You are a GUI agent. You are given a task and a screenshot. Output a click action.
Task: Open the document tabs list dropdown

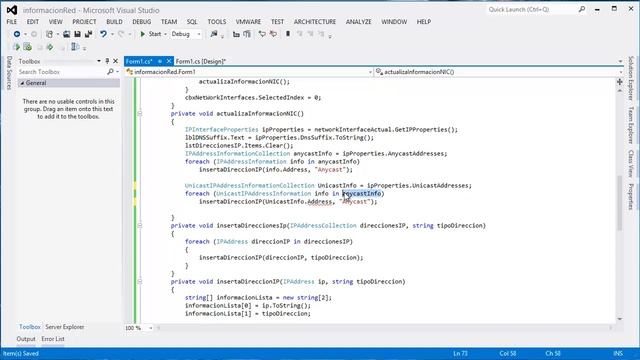[620, 61]
